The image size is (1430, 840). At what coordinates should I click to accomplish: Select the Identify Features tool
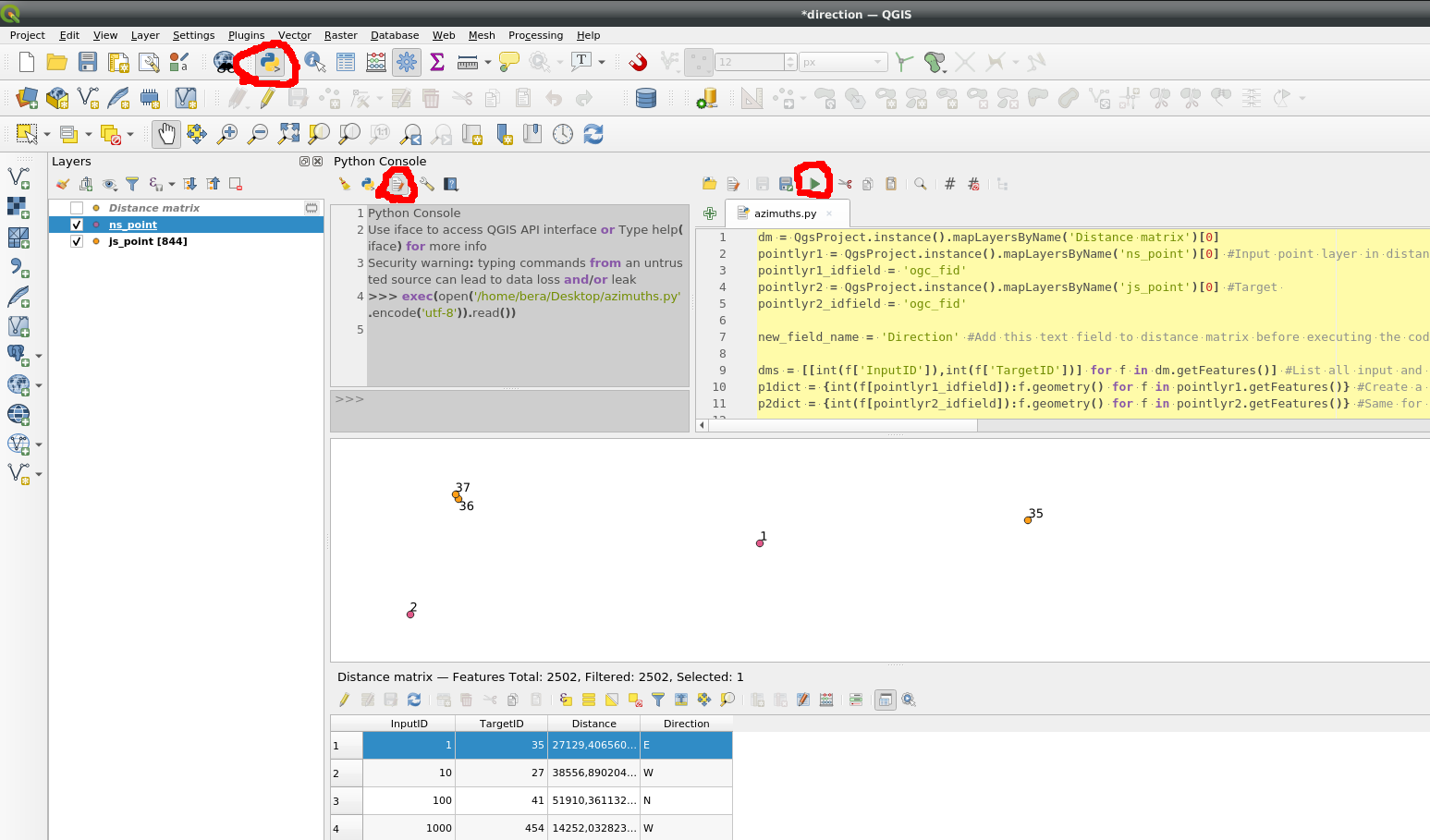[315, 62]
